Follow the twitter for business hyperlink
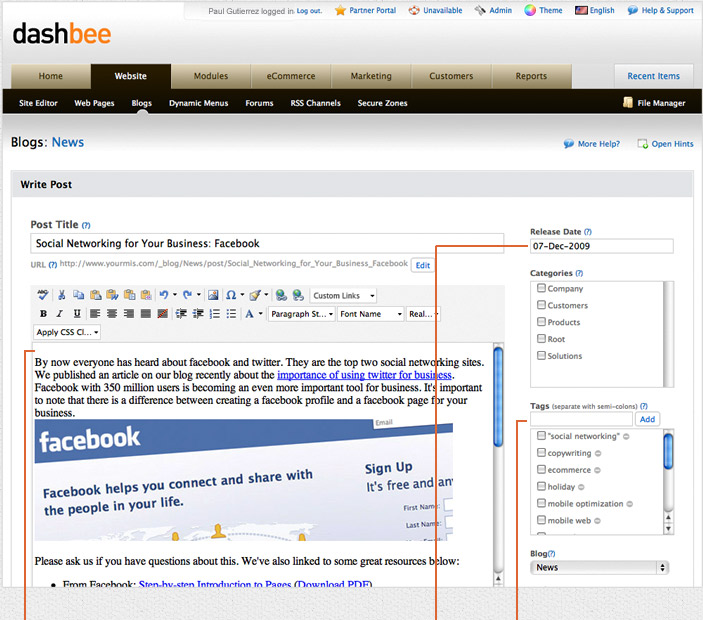Image resolution: width=703 pixels, height=620 pixels. click(364, 375)
